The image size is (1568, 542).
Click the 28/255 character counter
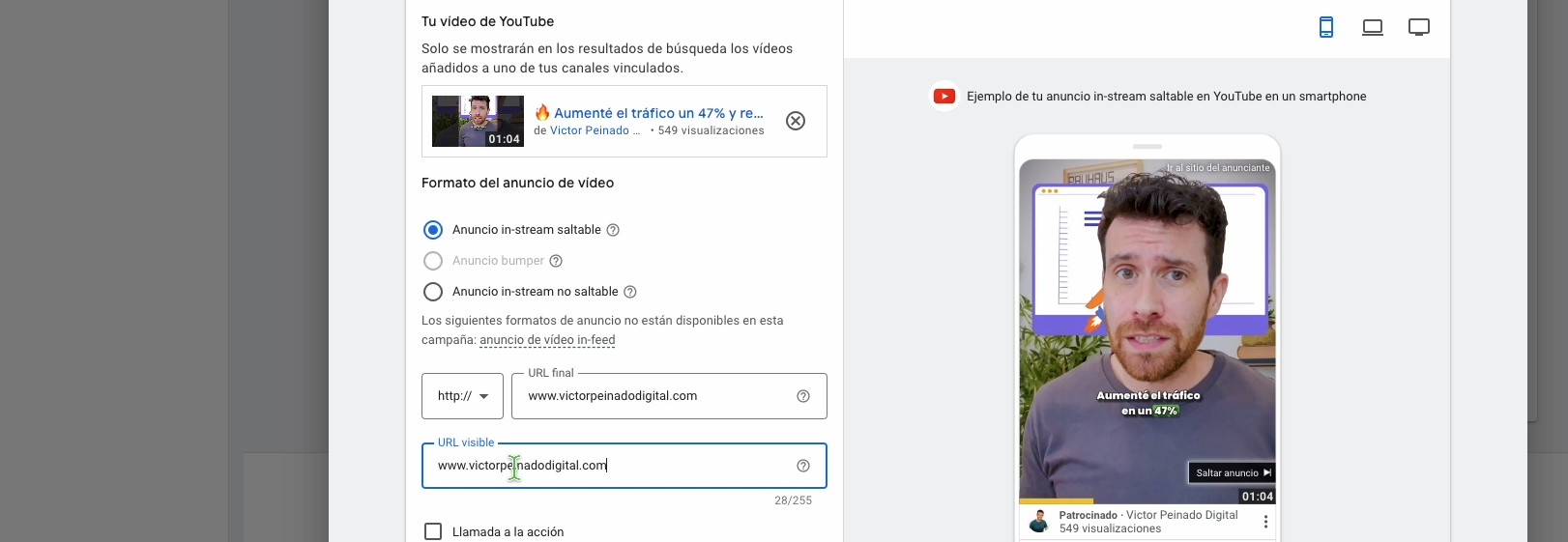click(x=793, y=500)
